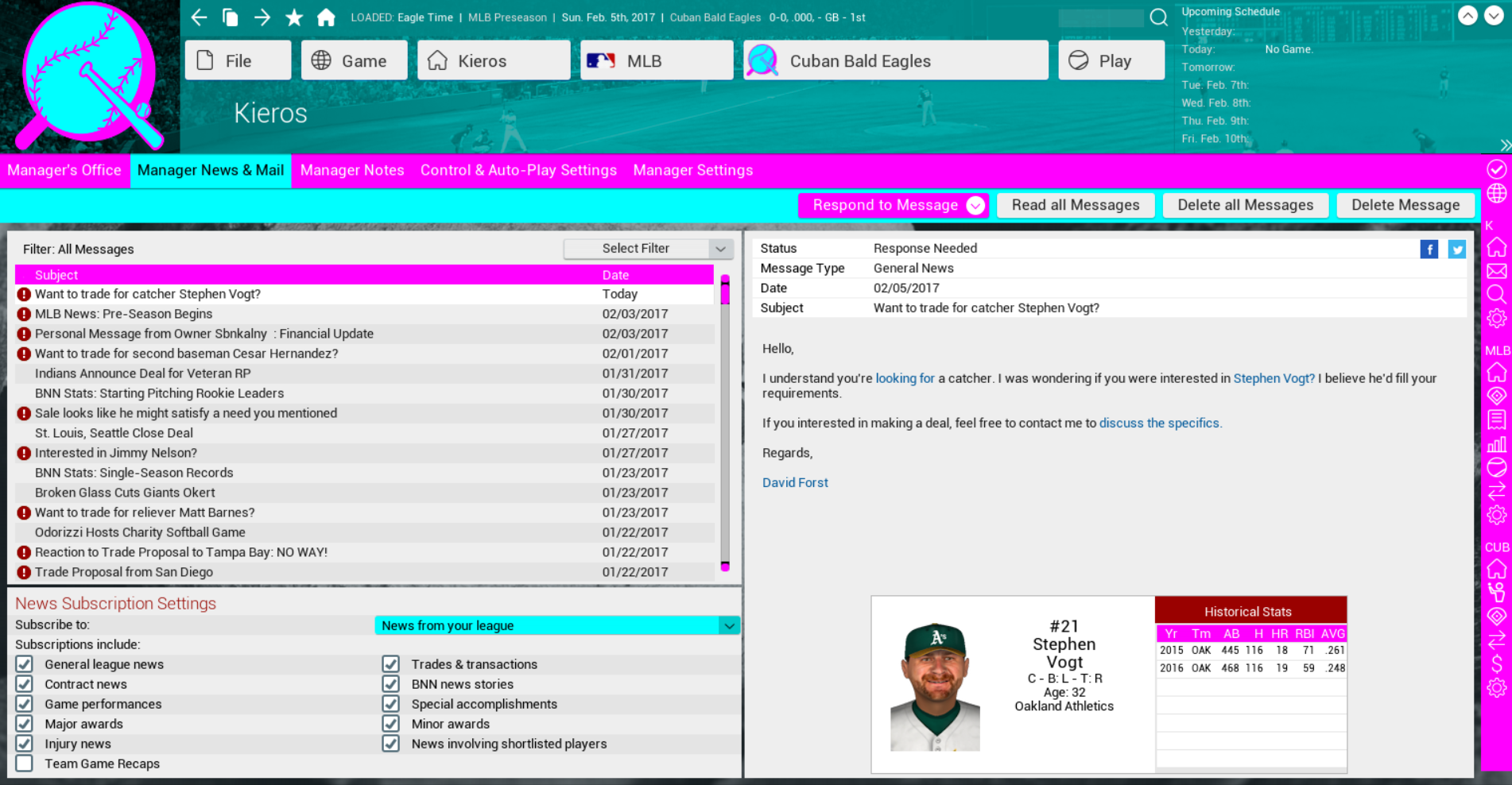Enable Team Game Recaps checkbox
Screen dimensions: 1512x785
click(25, 764)
